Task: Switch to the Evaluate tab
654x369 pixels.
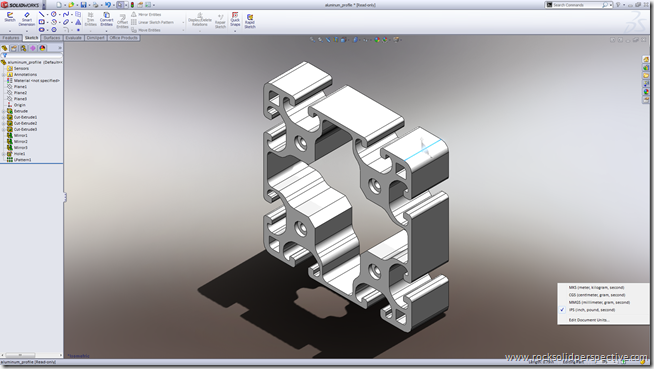Action: coord(73,38)
